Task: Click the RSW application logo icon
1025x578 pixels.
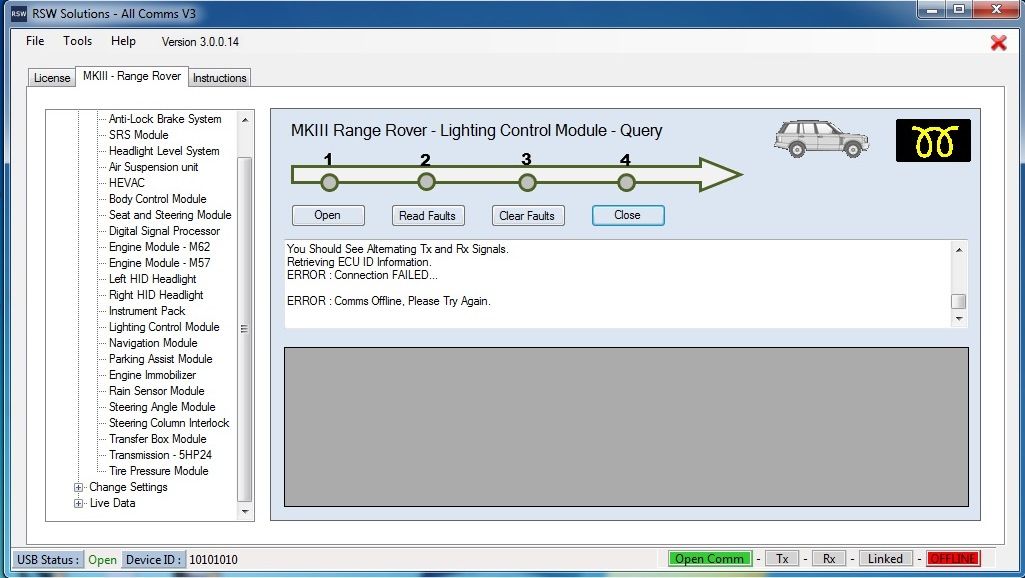Action: coord(19,13)
